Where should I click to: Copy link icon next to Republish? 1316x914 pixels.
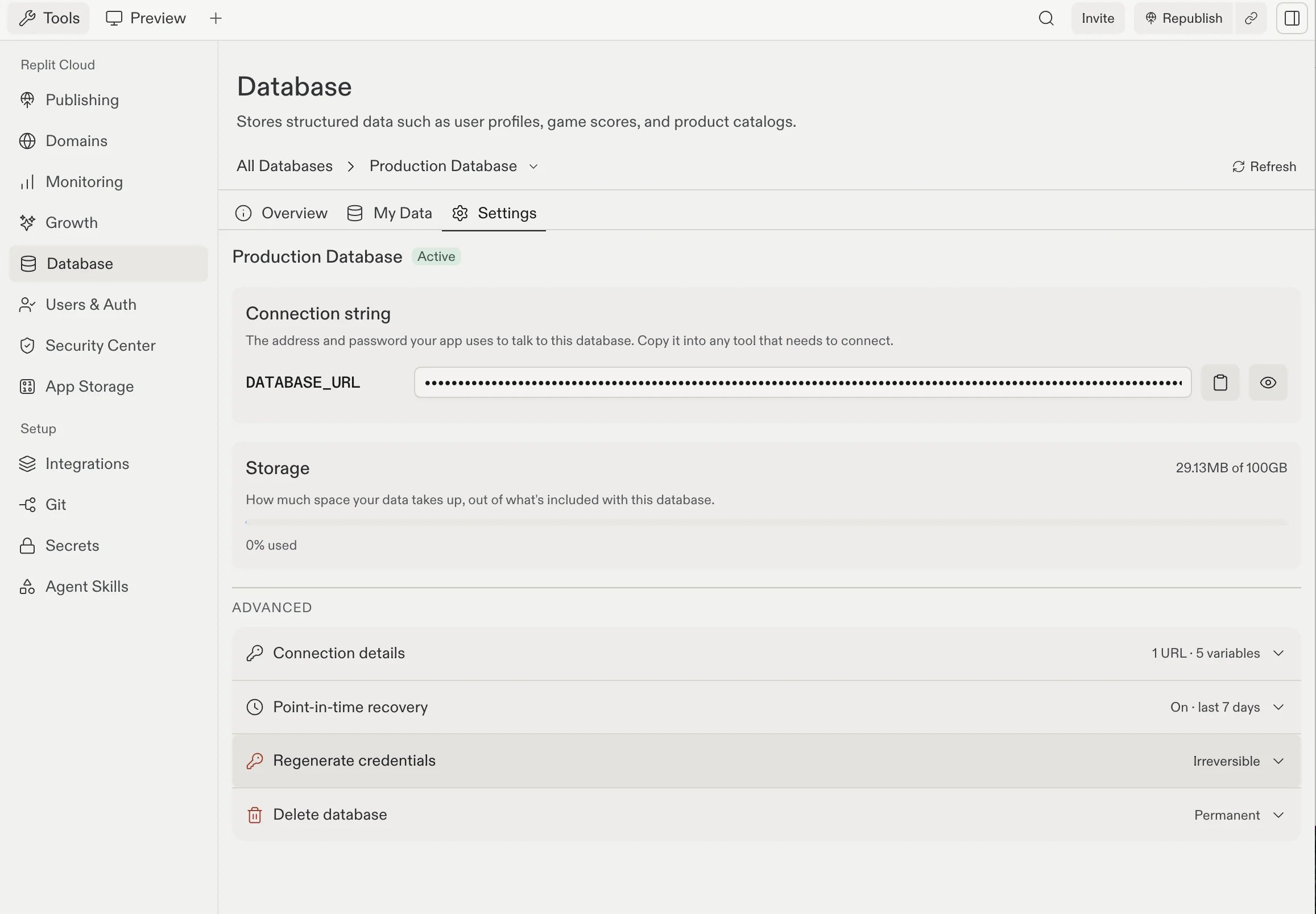[x=1251, y=18]
